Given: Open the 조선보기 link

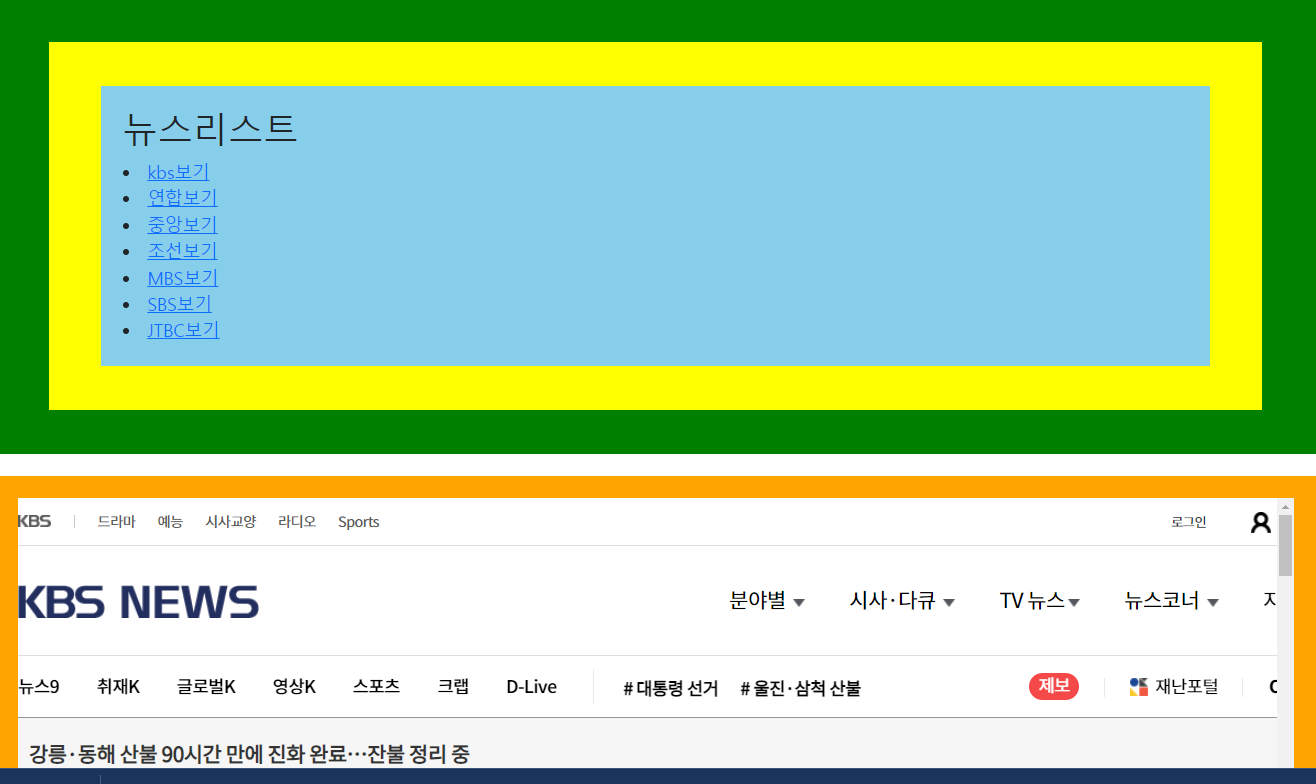Looking at the screenshot, I should tap(182, 251).
